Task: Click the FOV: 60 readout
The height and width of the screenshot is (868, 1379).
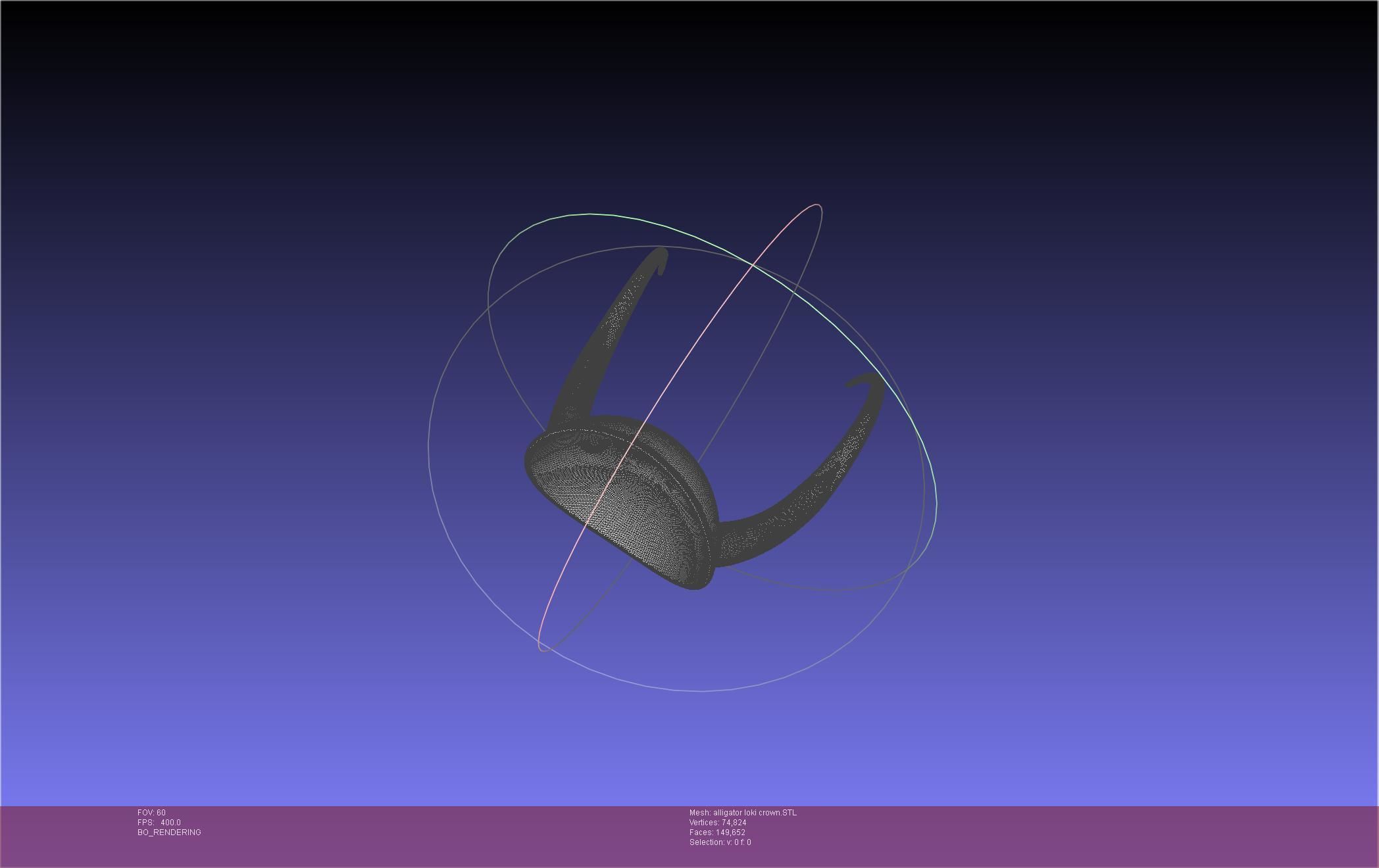Action: click(151, 813)
